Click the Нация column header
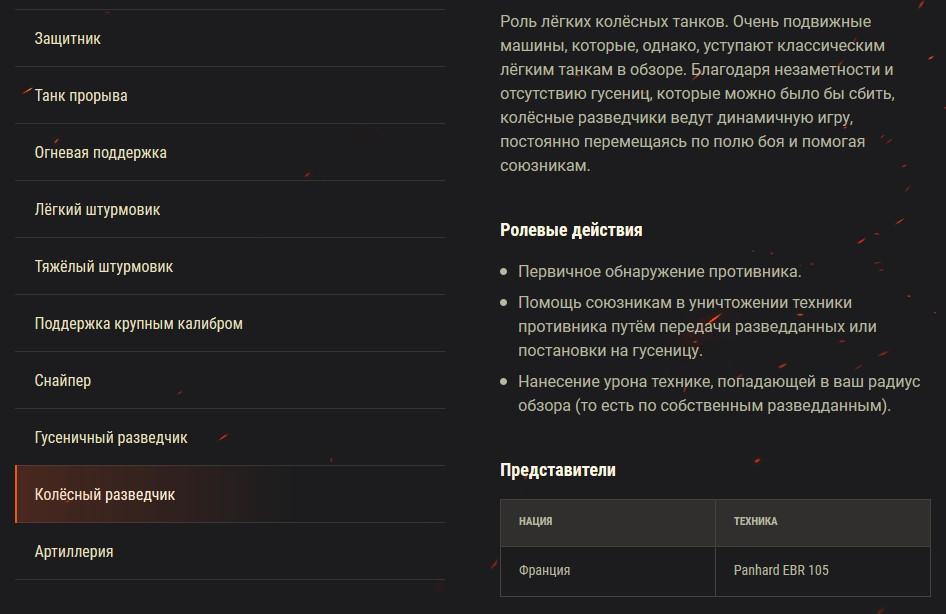This screenshot has height=614, width=946. [536, 521]
